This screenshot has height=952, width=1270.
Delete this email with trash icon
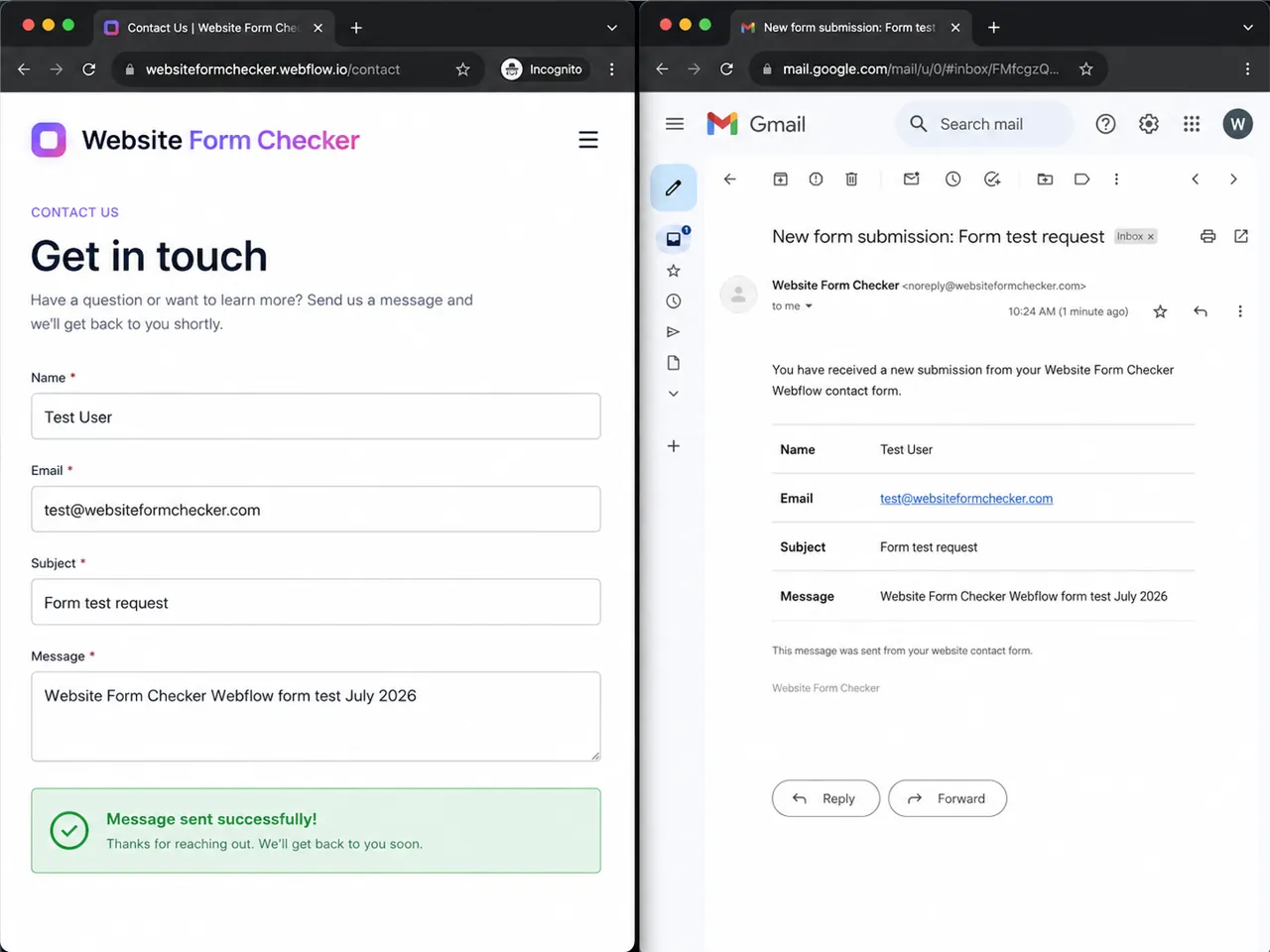tap(851, 179)
